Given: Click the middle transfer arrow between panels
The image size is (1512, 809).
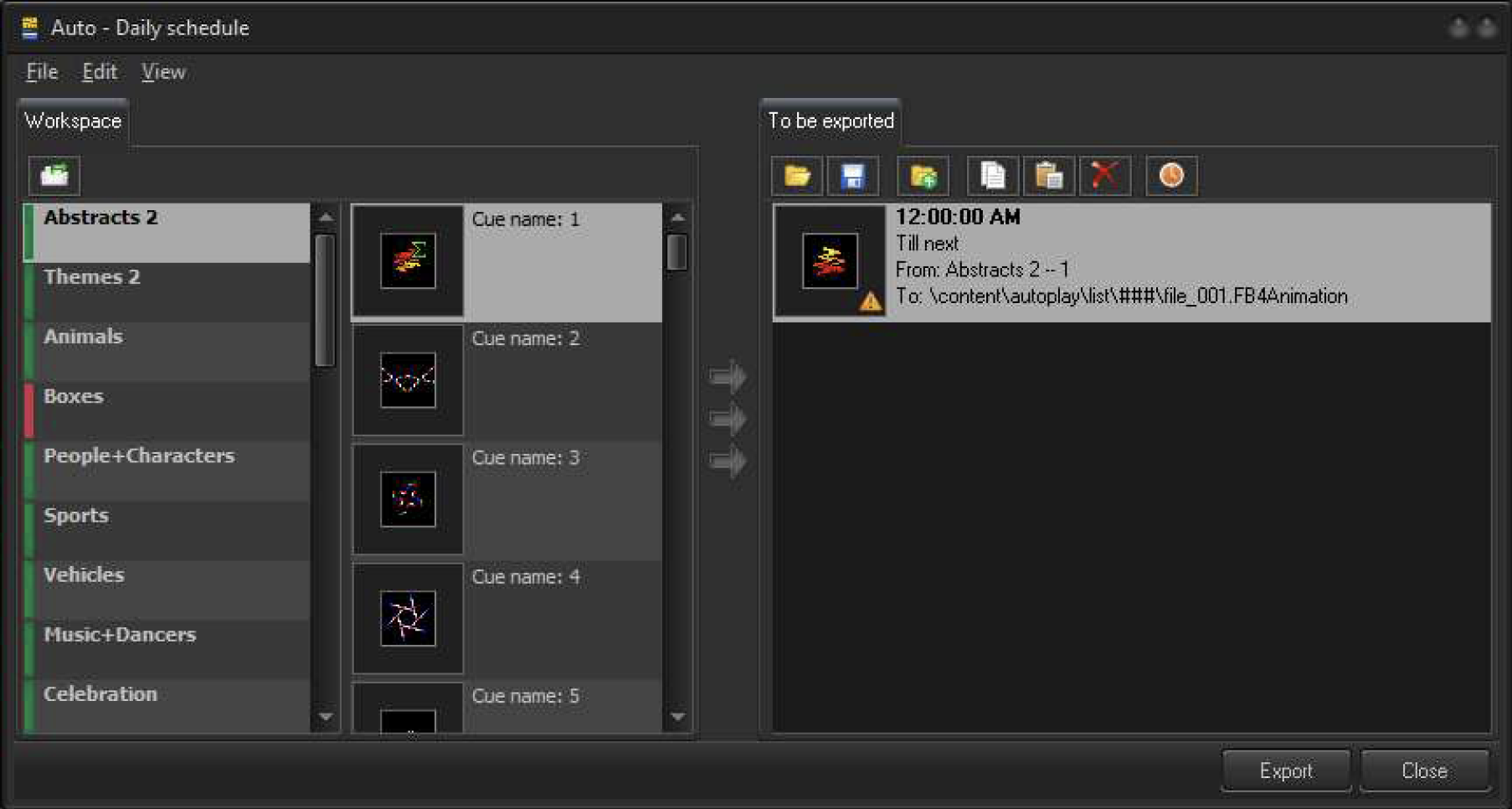Looking at the screenshot, I should pos(728,419).
